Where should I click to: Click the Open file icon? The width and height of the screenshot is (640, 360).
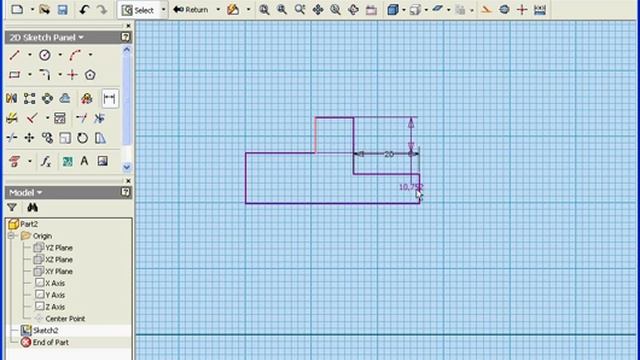click(x=44, y=9)
